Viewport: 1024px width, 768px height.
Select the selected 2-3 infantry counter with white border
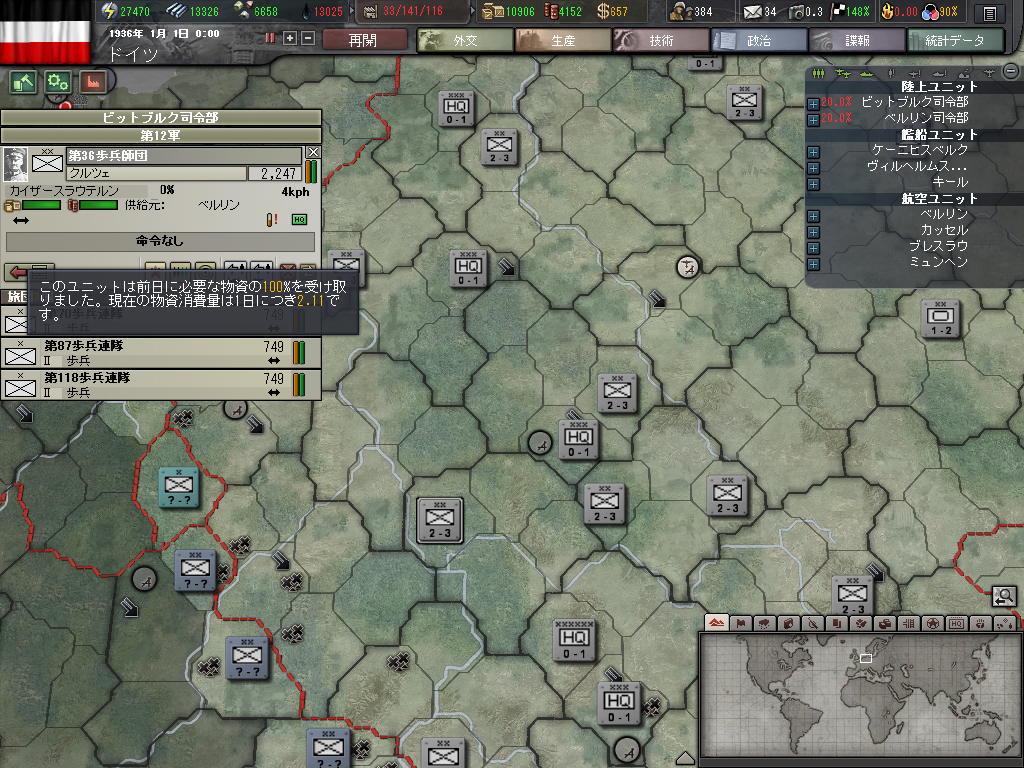coord(440,520)
